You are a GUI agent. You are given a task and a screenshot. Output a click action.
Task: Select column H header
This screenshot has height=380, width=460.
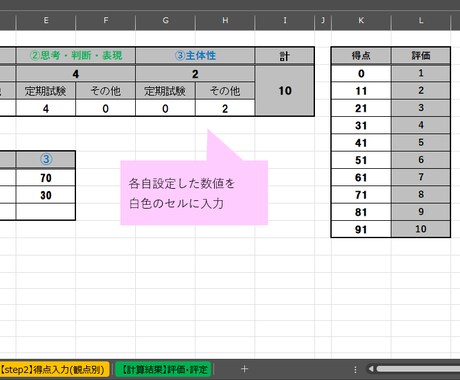[225, 21]
